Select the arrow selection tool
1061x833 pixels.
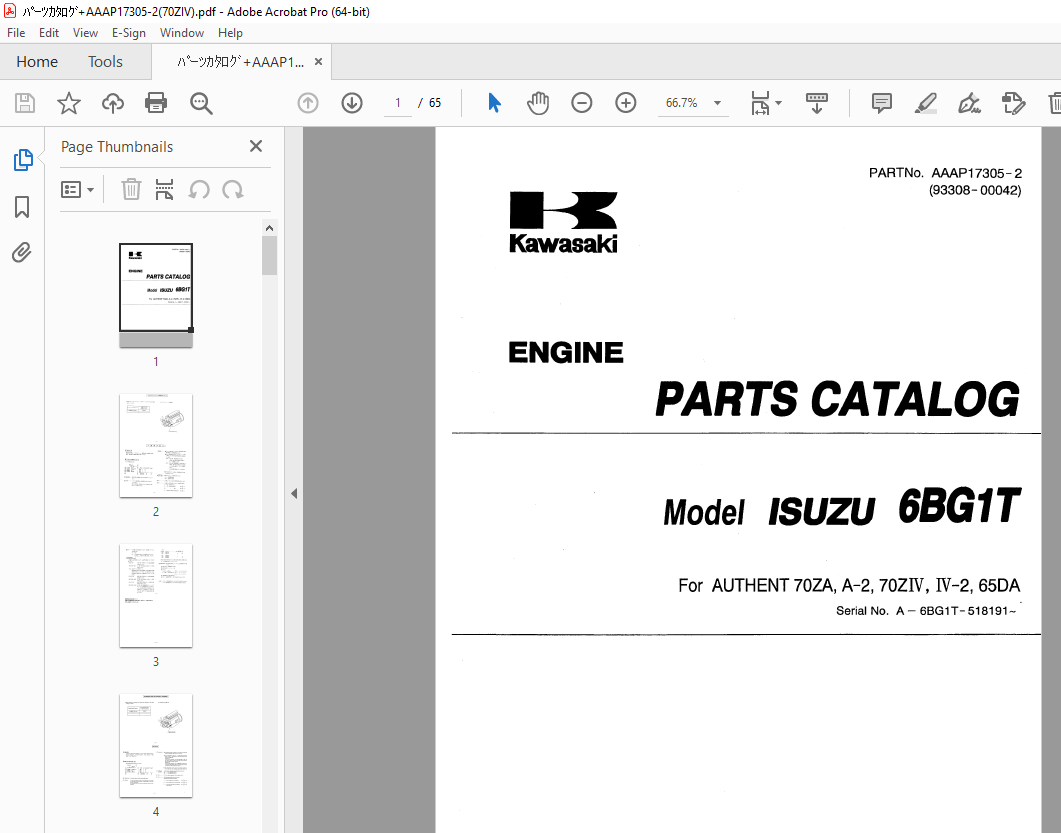(x=495, y=103)
